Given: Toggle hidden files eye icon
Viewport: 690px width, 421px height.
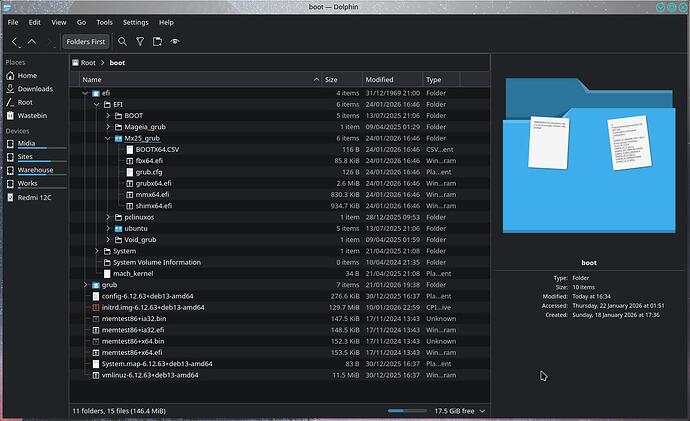Looking at the screenshot, I should click(x=175, y=42).
